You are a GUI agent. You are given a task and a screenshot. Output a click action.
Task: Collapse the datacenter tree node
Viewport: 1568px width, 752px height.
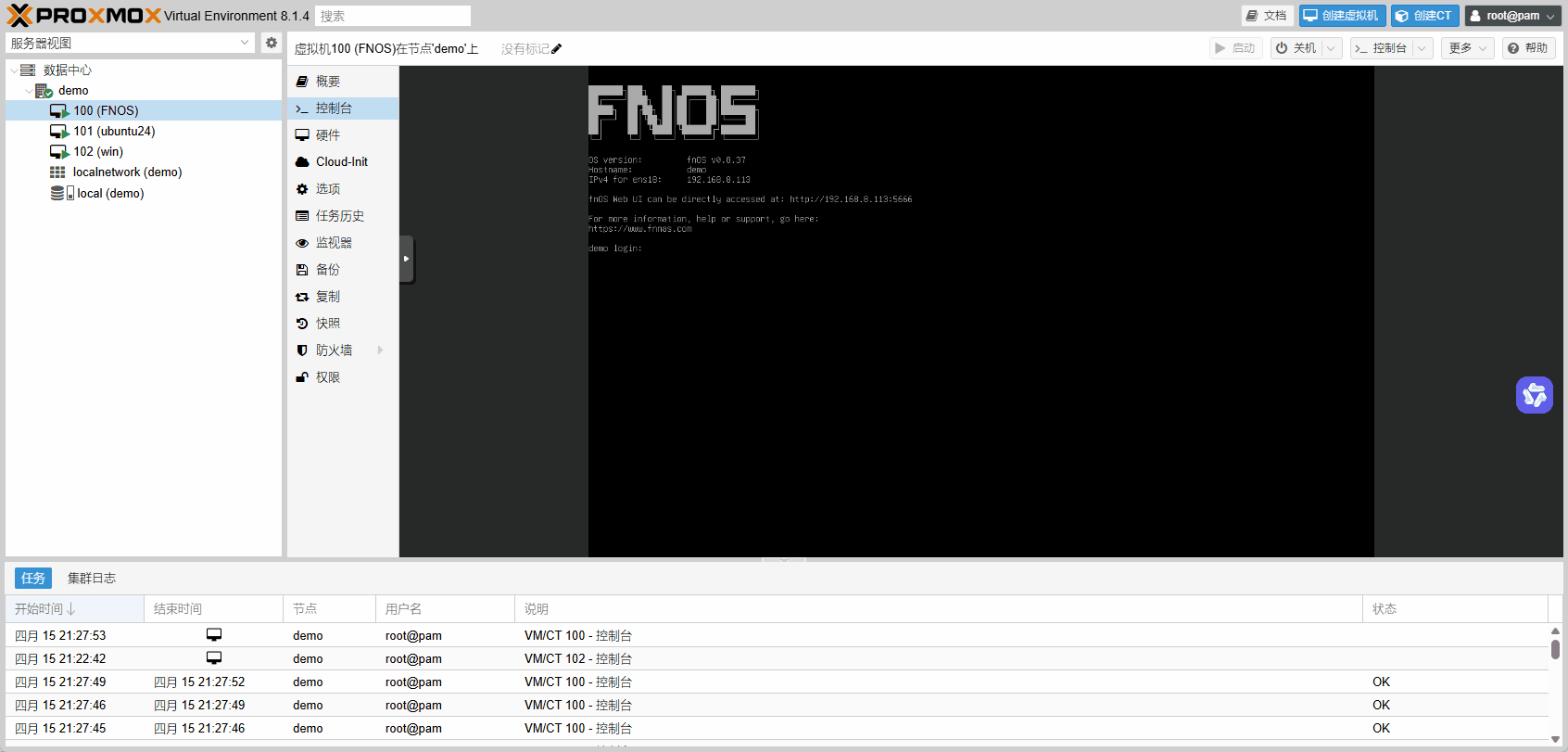click(x=13, y=70)
